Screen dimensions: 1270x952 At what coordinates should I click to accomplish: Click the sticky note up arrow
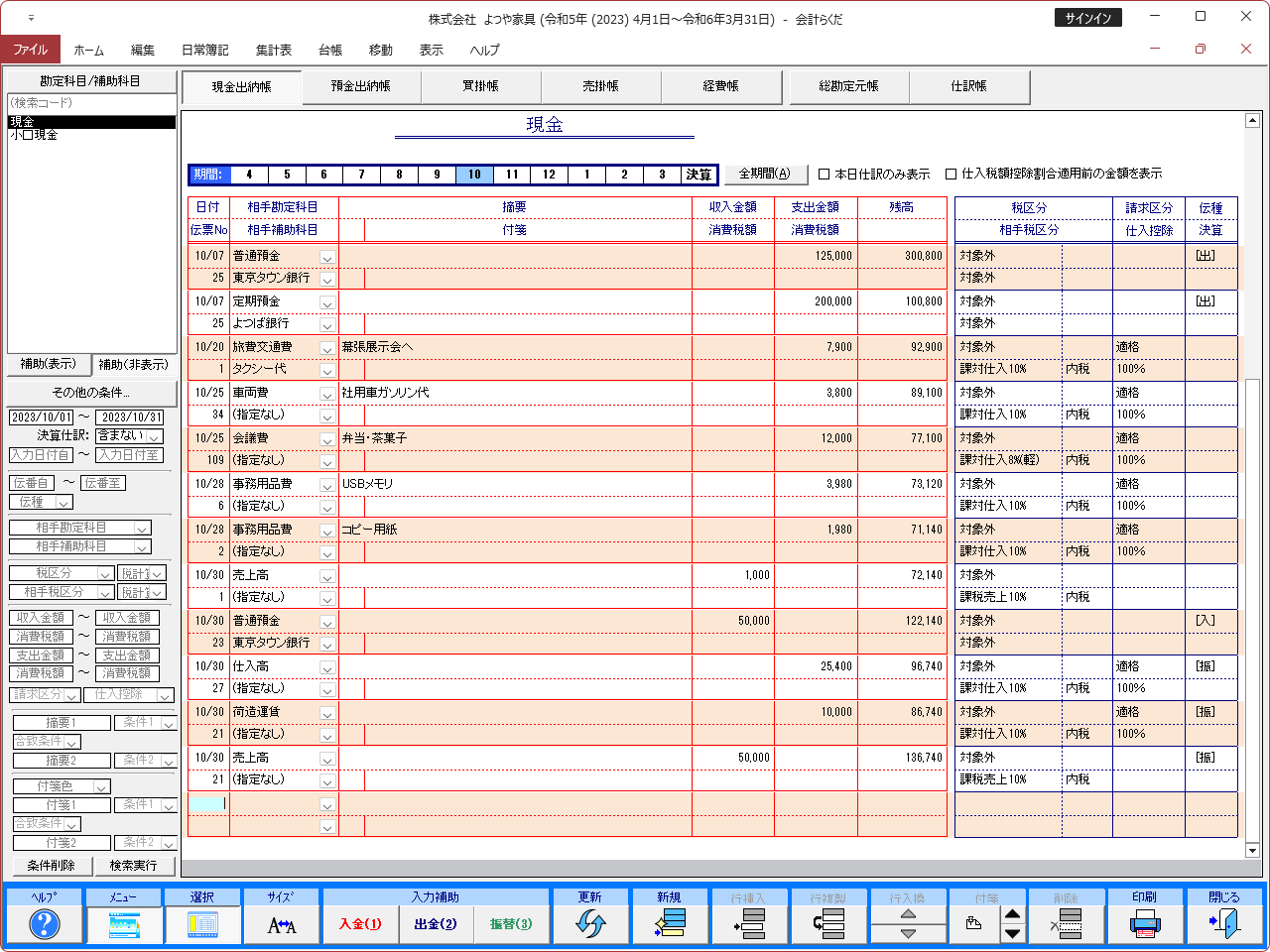pyautogui.click(x=1012, y=915)
